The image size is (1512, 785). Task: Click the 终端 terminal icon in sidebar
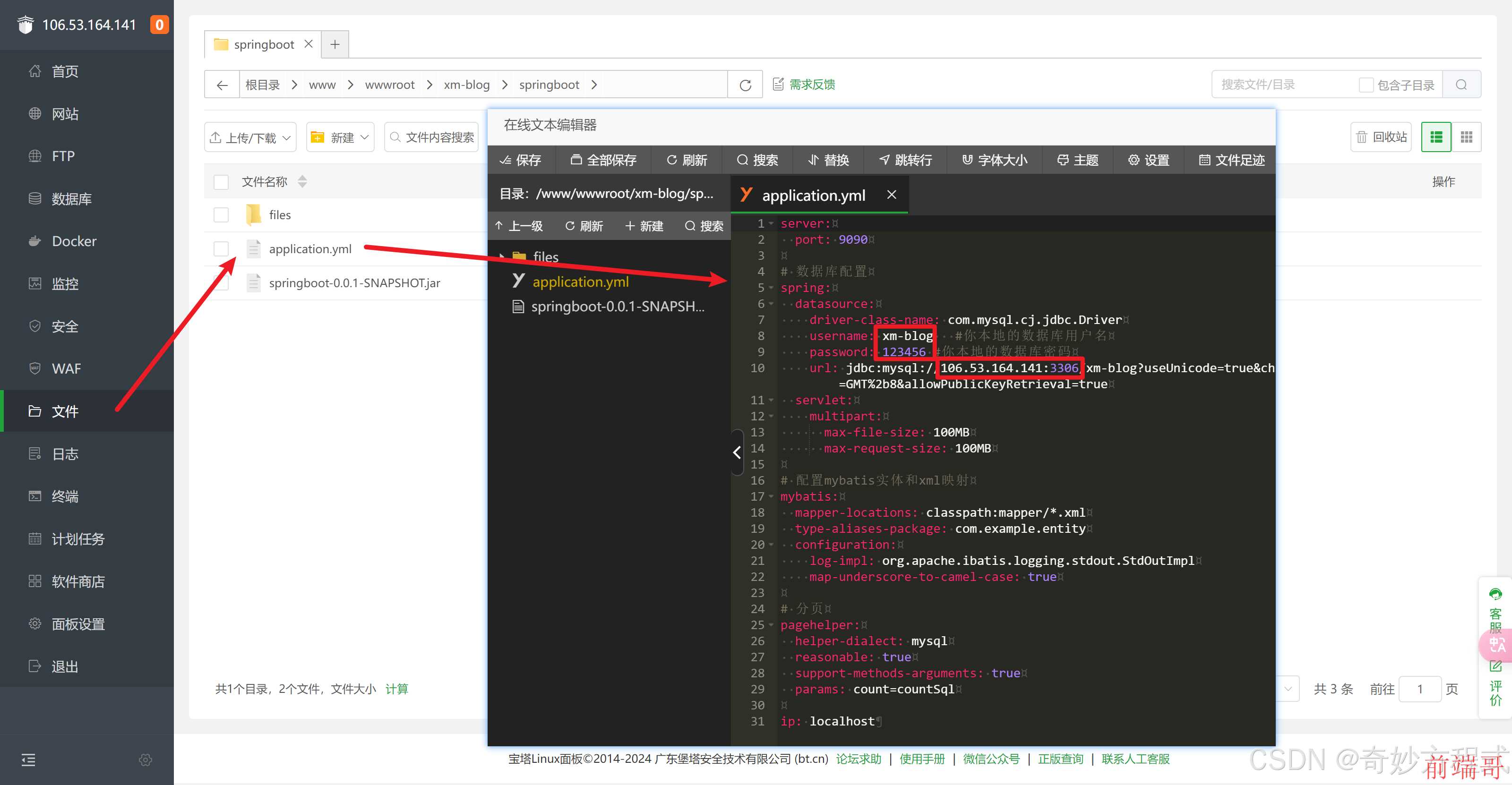[34, 496]
